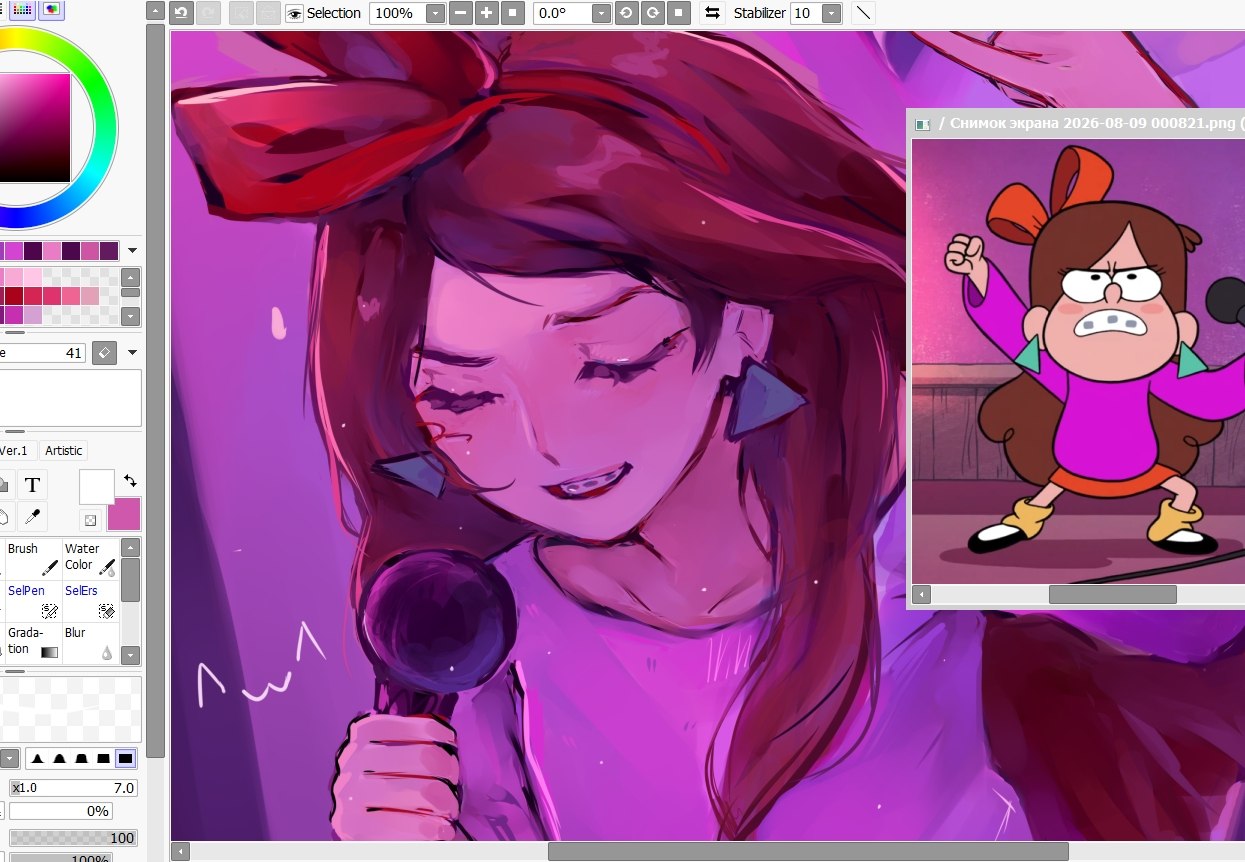Click the Undo arrow button

coord(181,13)
